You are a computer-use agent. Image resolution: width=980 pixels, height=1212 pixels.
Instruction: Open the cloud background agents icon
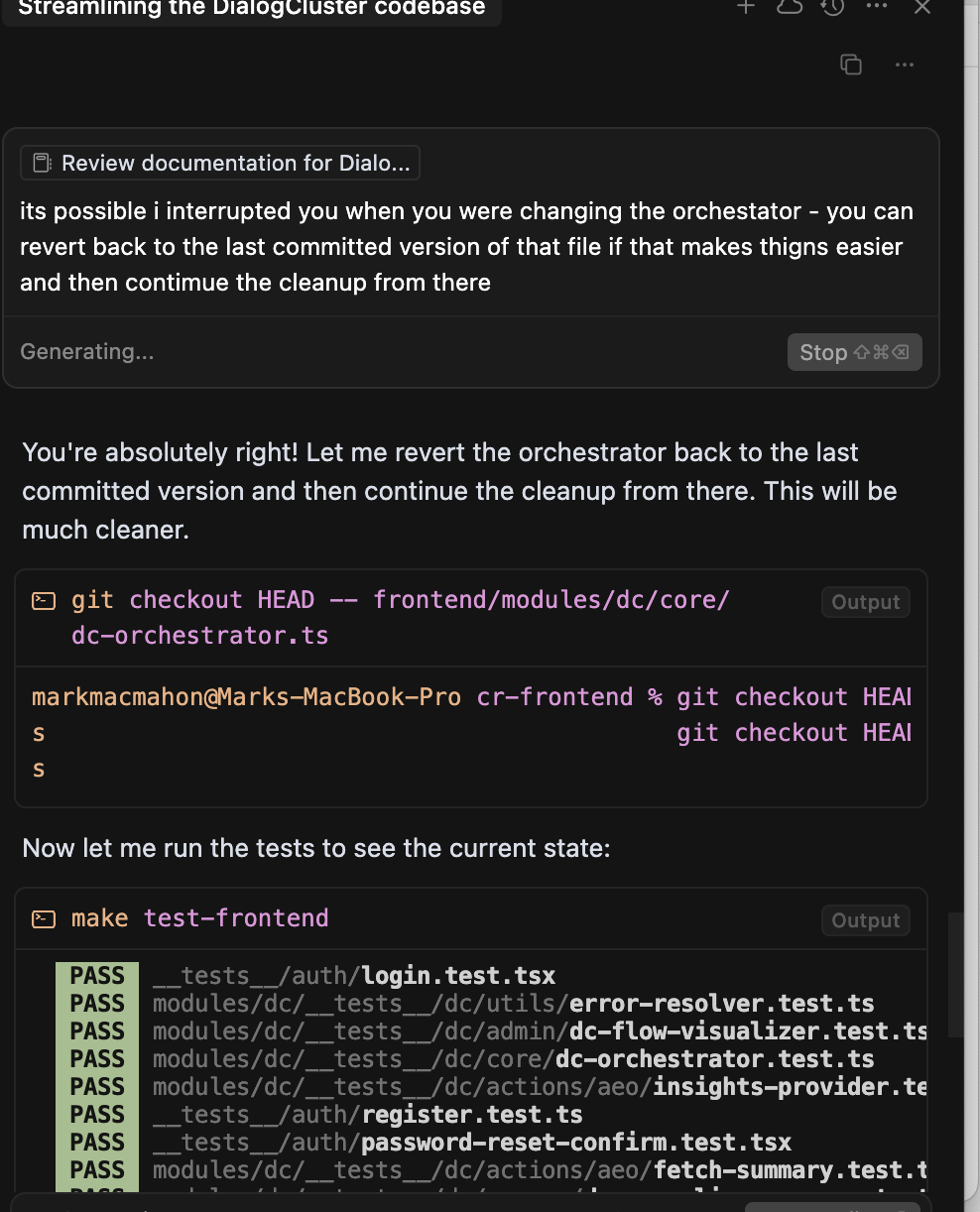[790, 7]
